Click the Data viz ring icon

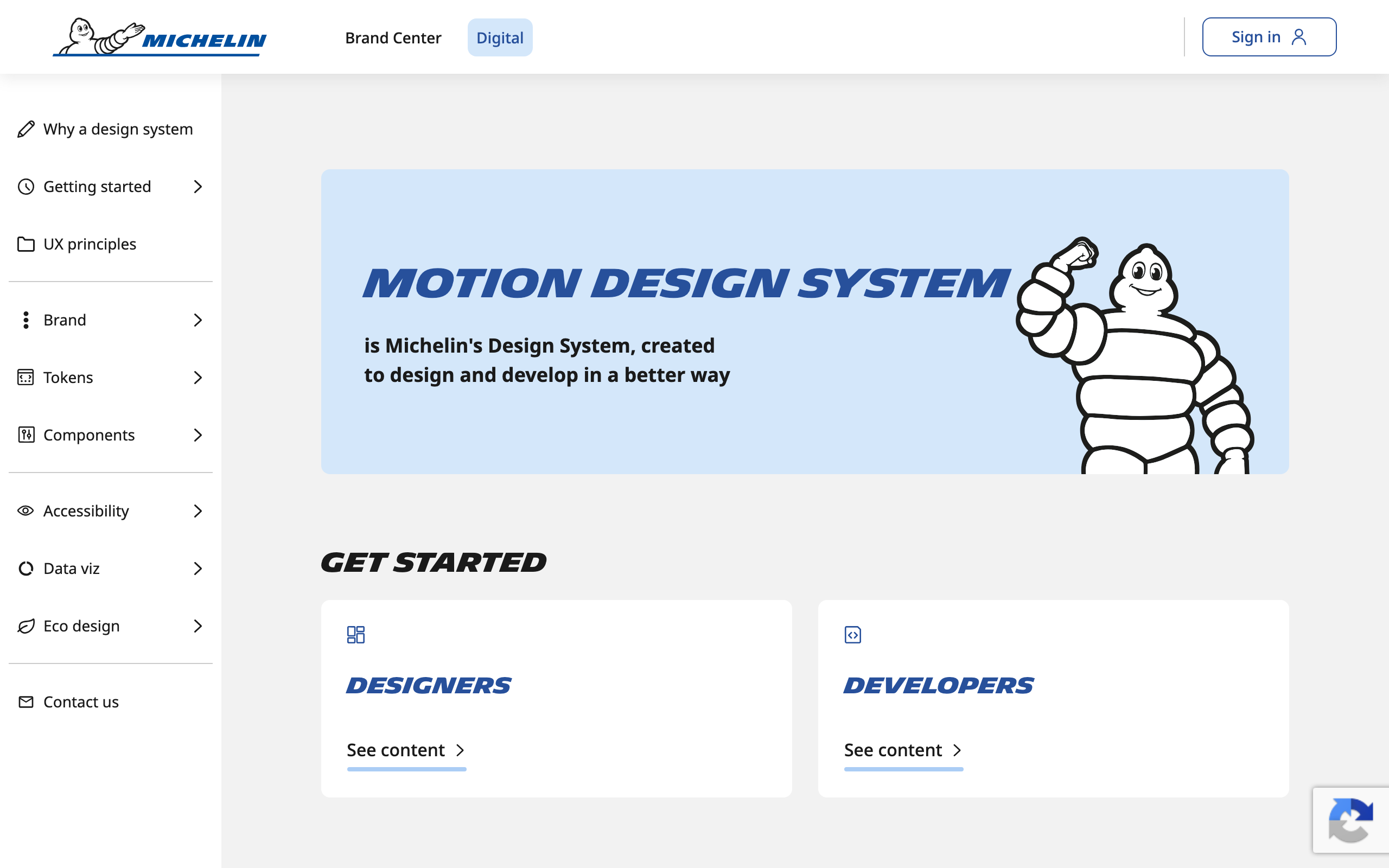tap(26, 569)
